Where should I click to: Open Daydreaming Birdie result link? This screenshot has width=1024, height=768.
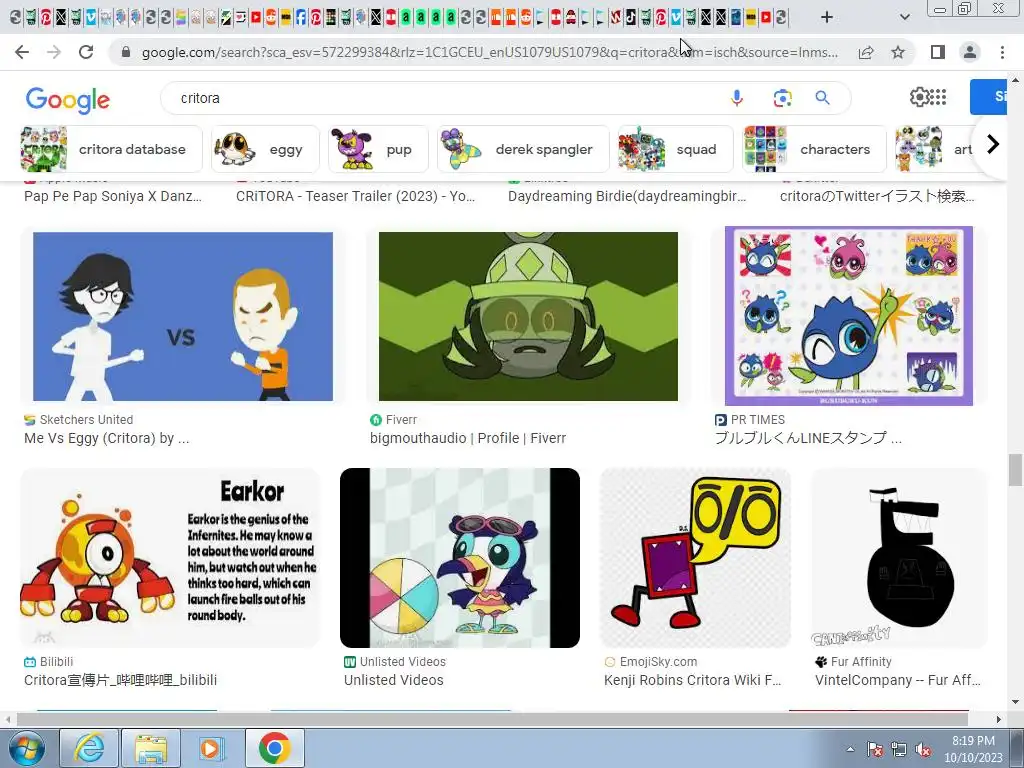click(627, 196)
